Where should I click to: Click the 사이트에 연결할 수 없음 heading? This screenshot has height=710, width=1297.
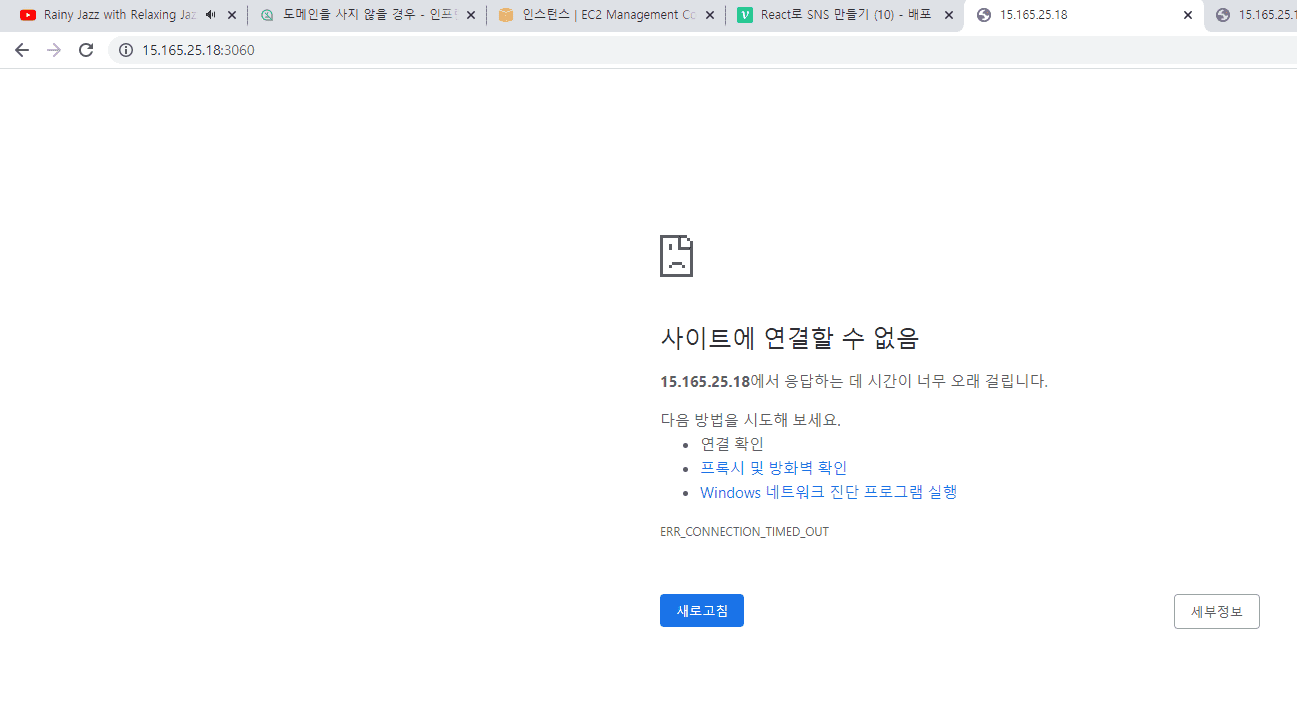pyautogui.click(x=789, y=338)
